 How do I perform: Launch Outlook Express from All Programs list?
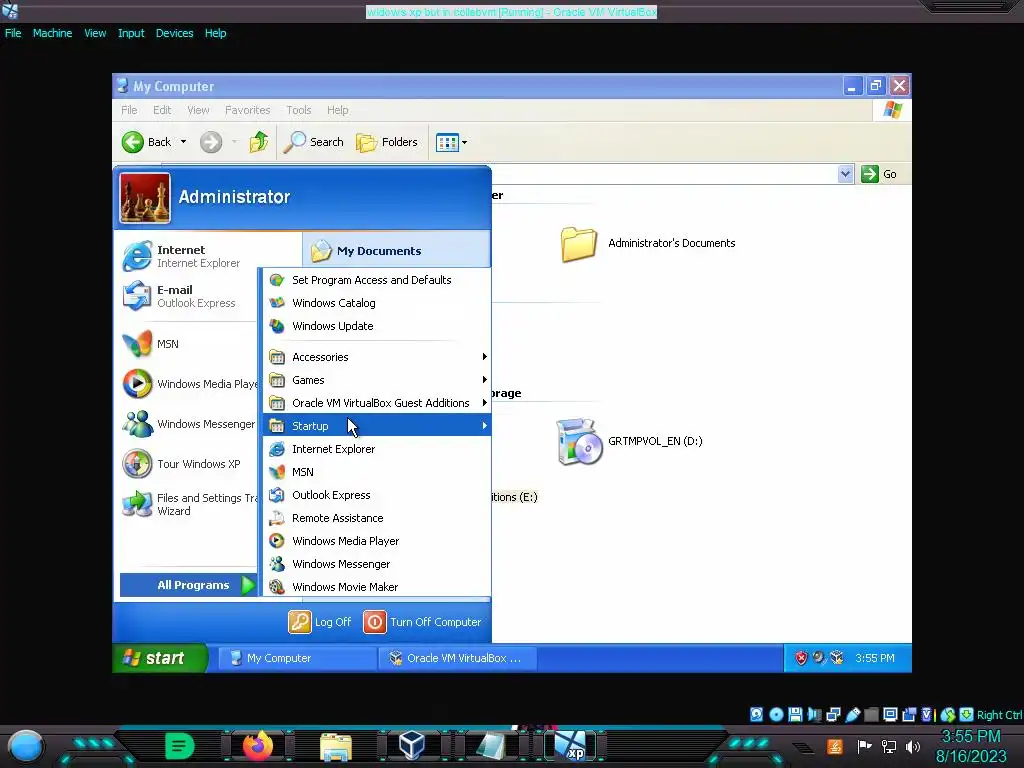377,495
